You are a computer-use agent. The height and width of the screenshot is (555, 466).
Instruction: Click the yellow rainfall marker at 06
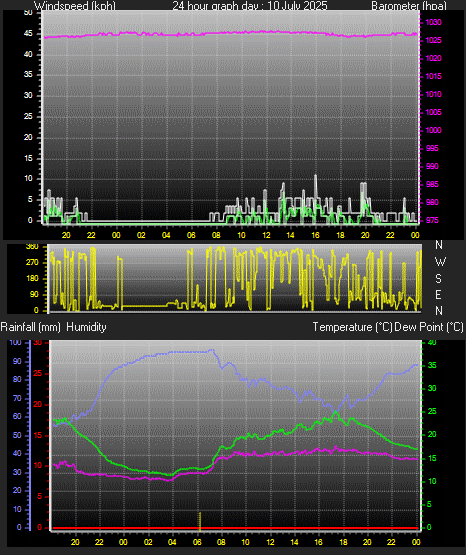200,521
